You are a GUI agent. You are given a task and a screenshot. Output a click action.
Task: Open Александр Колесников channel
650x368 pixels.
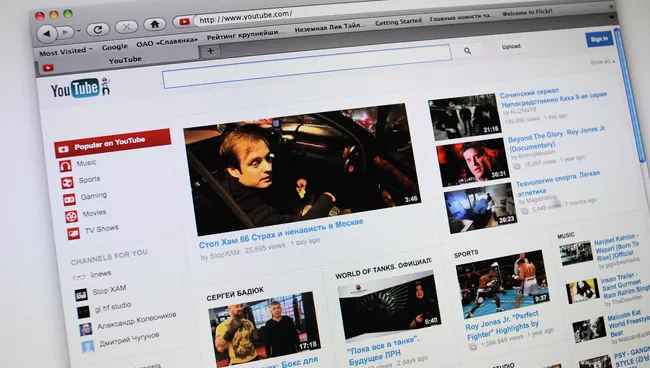click(x=136, y=320)
